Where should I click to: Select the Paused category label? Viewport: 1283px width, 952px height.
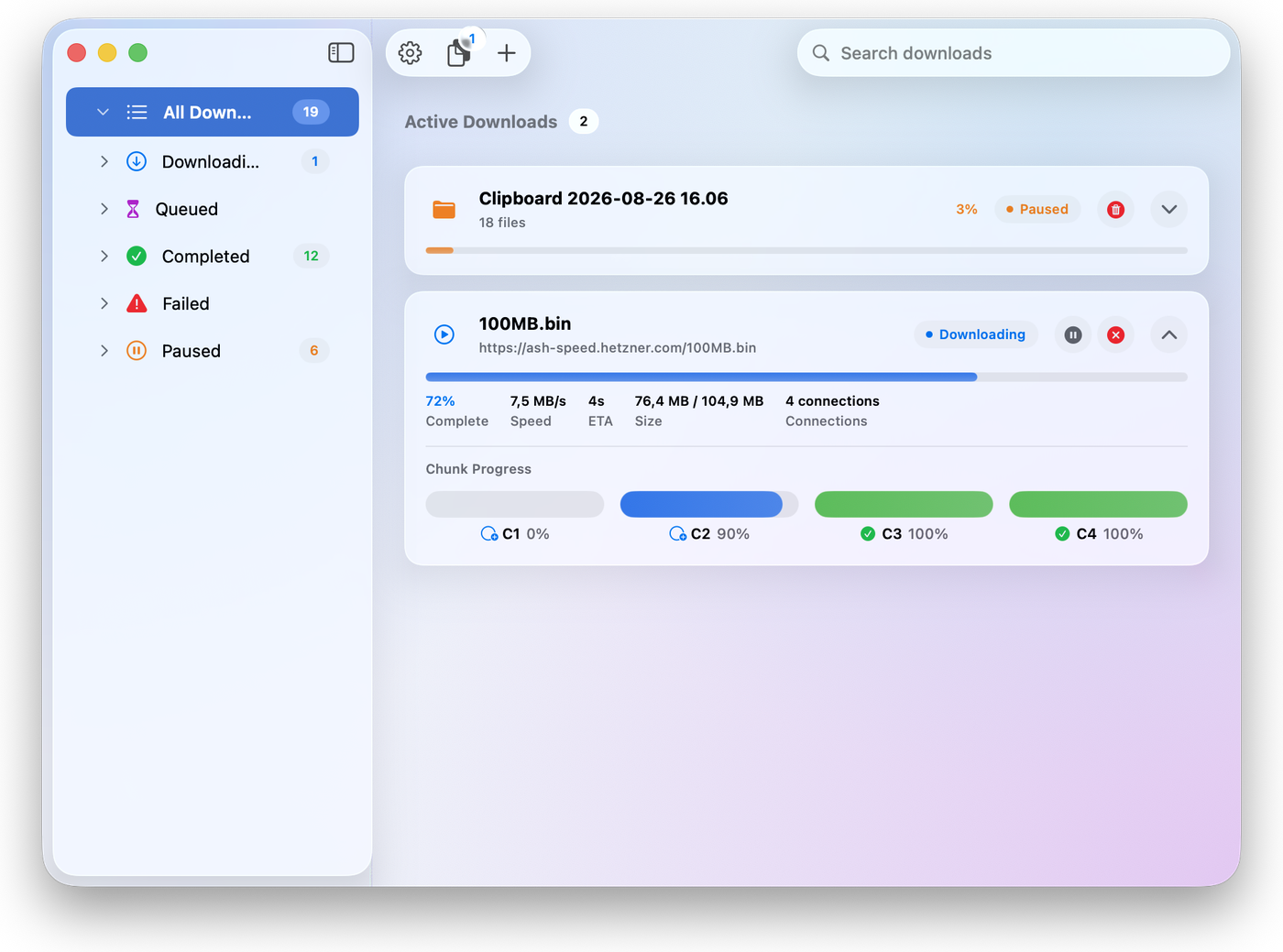click(192, 351)
